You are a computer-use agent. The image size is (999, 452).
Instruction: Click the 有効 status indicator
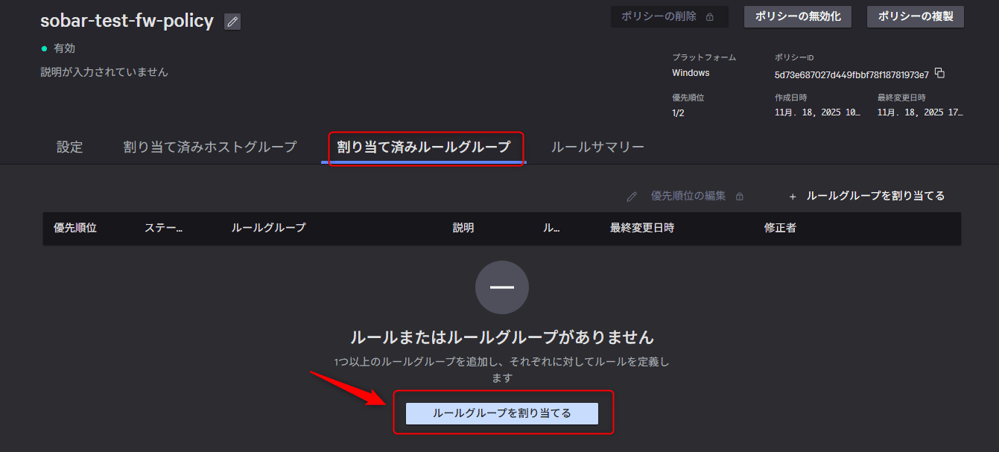(x=58, y=48)
